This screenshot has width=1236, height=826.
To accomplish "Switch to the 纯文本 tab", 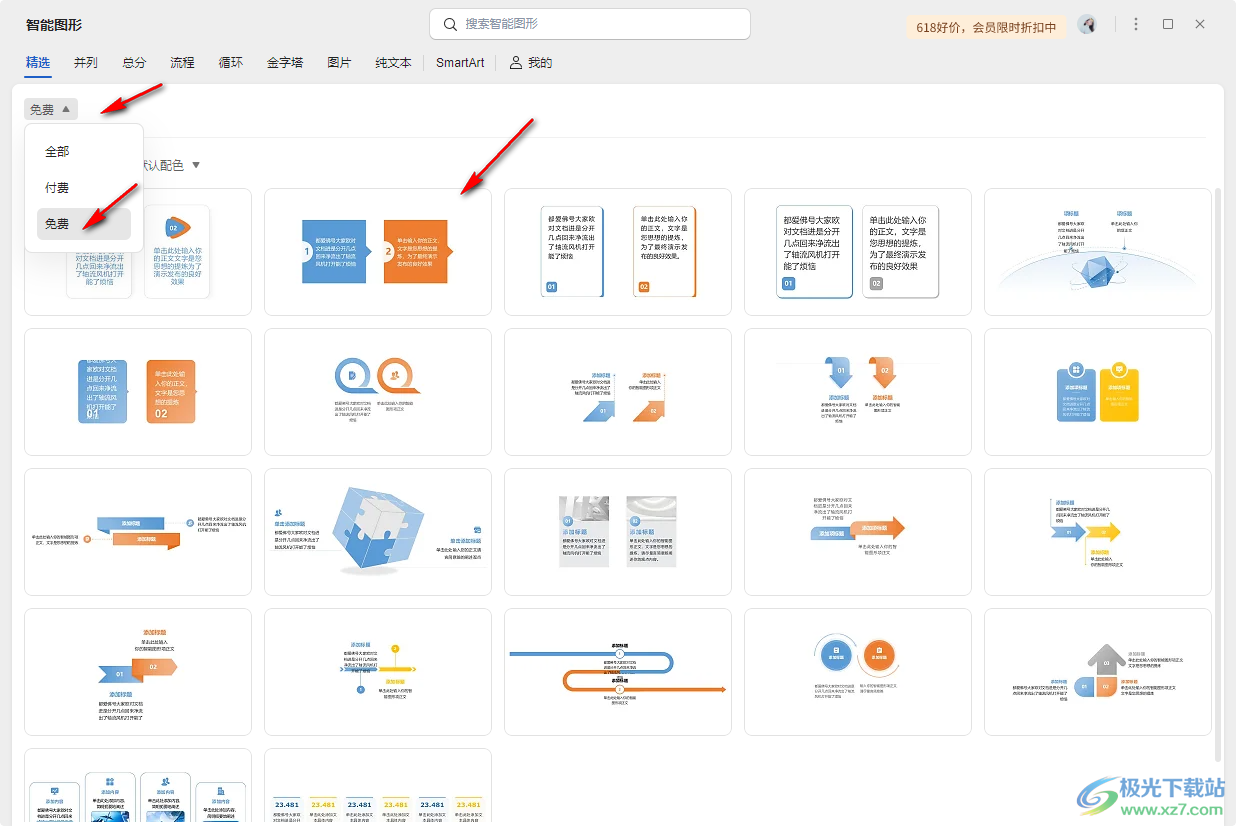I will tap(393, 62).
